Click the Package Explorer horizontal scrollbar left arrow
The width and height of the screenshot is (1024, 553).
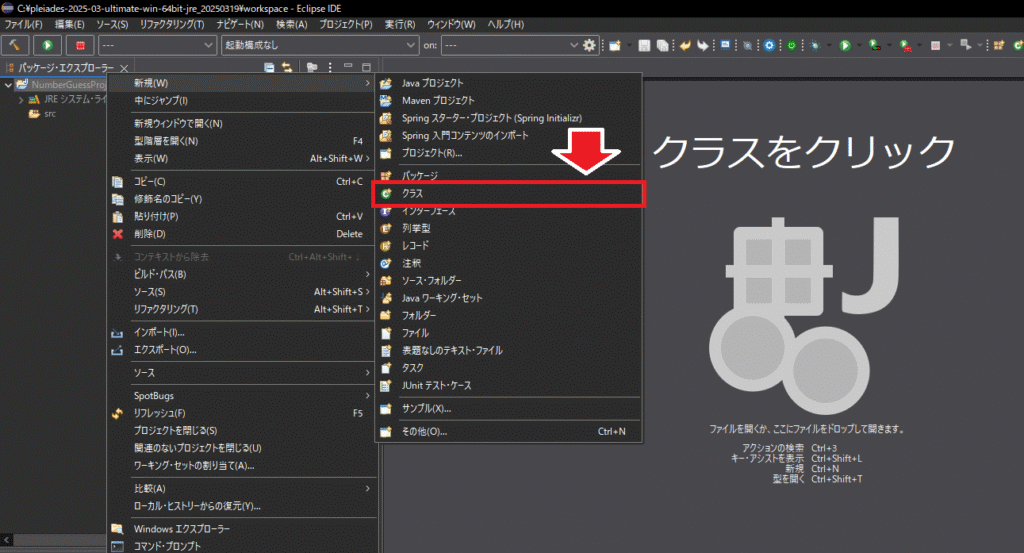(7, 540)
